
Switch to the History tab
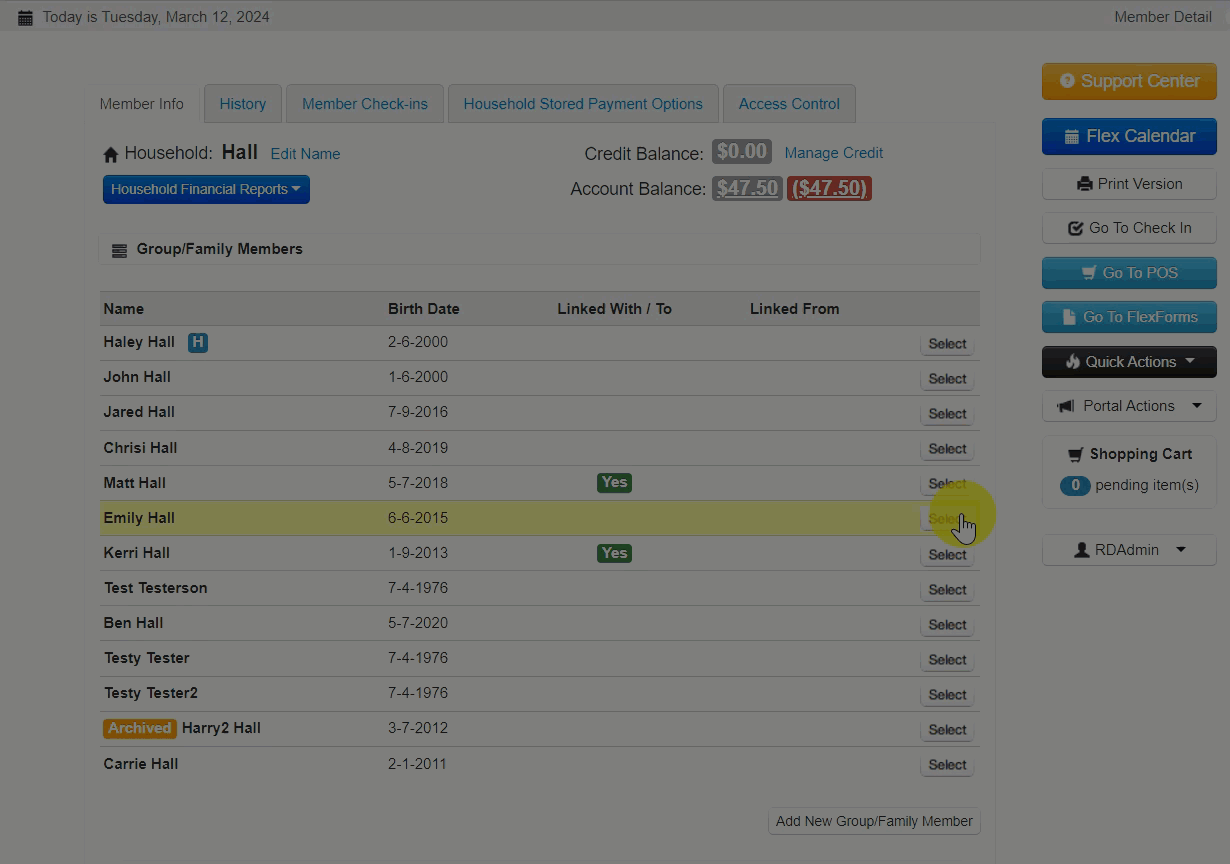click(243, 104)
